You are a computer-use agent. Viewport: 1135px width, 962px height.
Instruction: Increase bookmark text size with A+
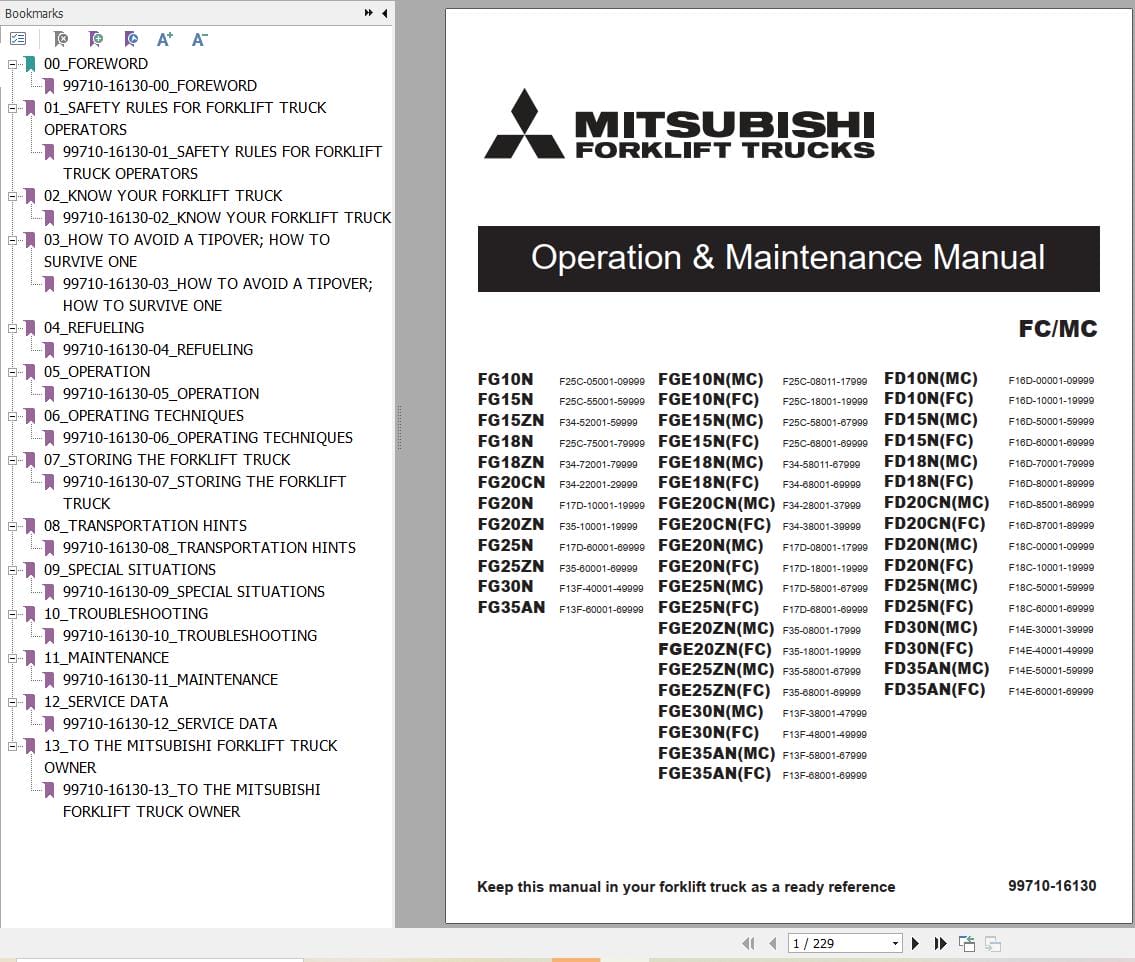pos(165,39)
